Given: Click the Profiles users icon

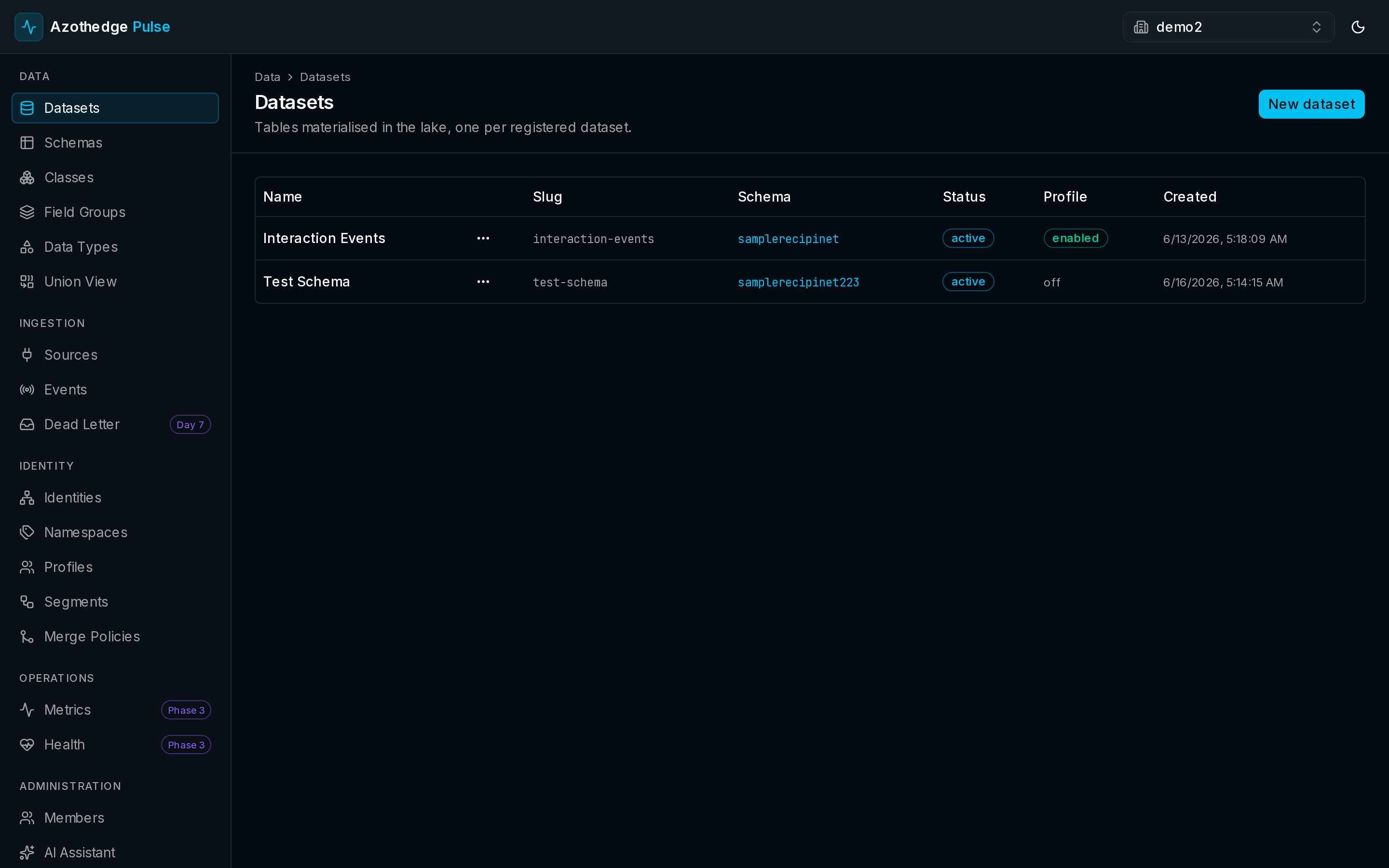Looking at the screenshot, I should click(x=27, y=567).
